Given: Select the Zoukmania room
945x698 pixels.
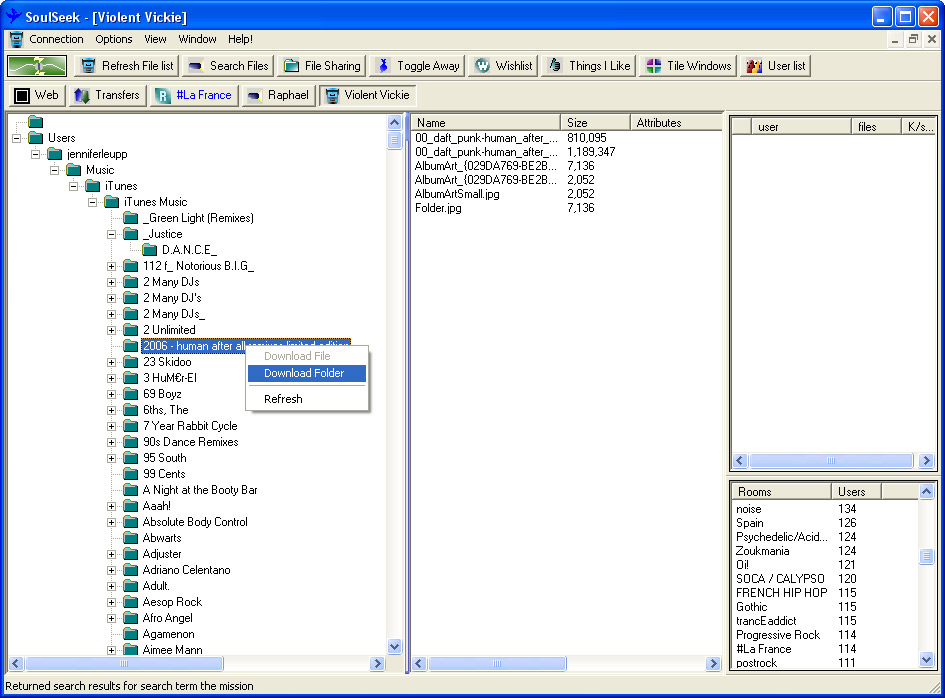Looking at the screenshot, I should 762,551.
